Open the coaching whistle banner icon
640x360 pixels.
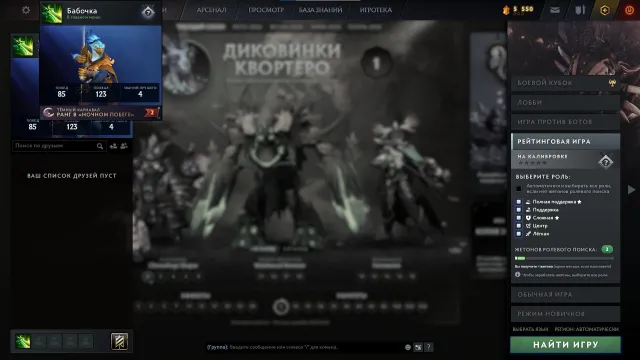(x=119, y=342)
